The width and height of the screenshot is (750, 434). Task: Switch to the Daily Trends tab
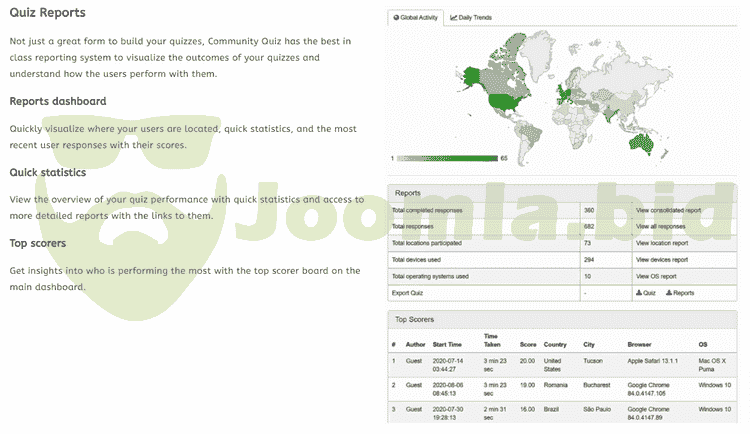(x=471, y=18)
